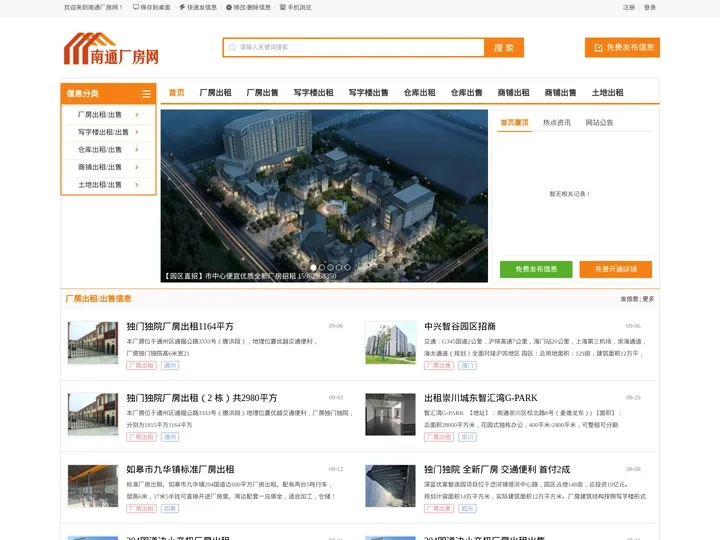Screen dimensions: 720x540
Task: Open the 如皋市九华镇标准厂房出租 listing
Action: pos(180,470)
